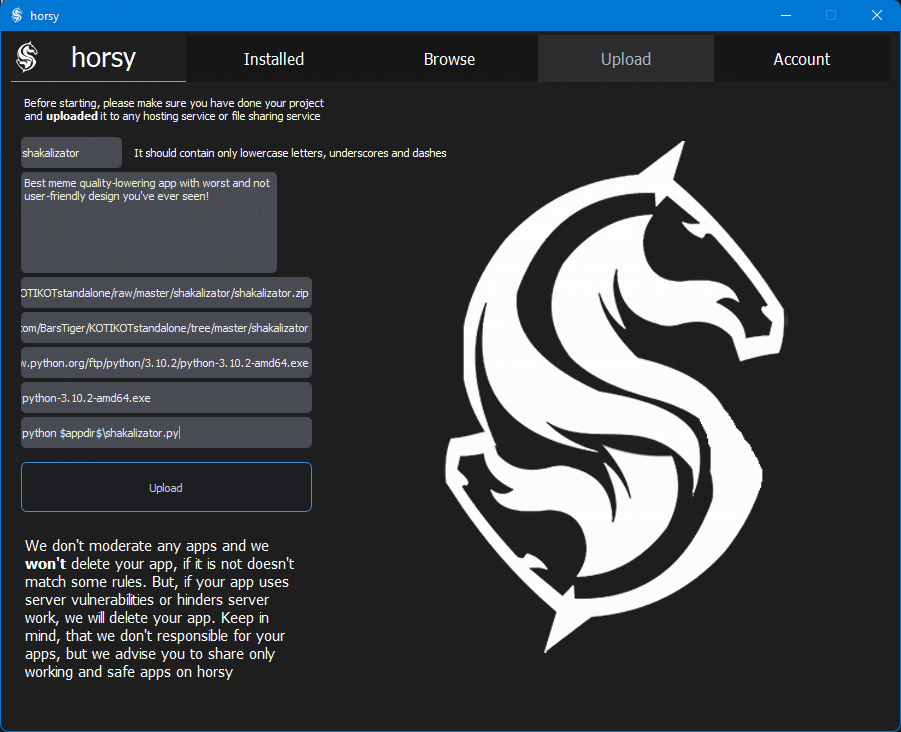Click the run command field with $appdir$

point(166,433)
